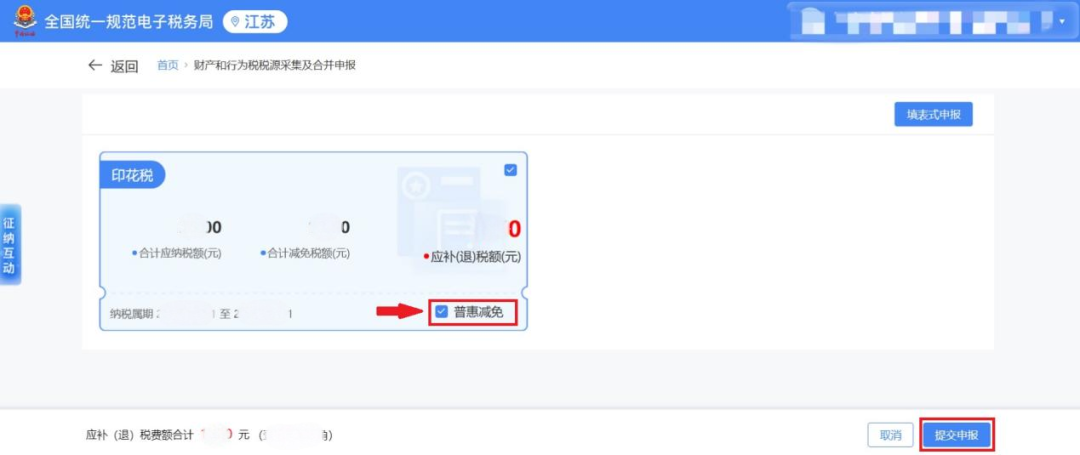Click the location pin icon beside 江苏

click(236, 22)
